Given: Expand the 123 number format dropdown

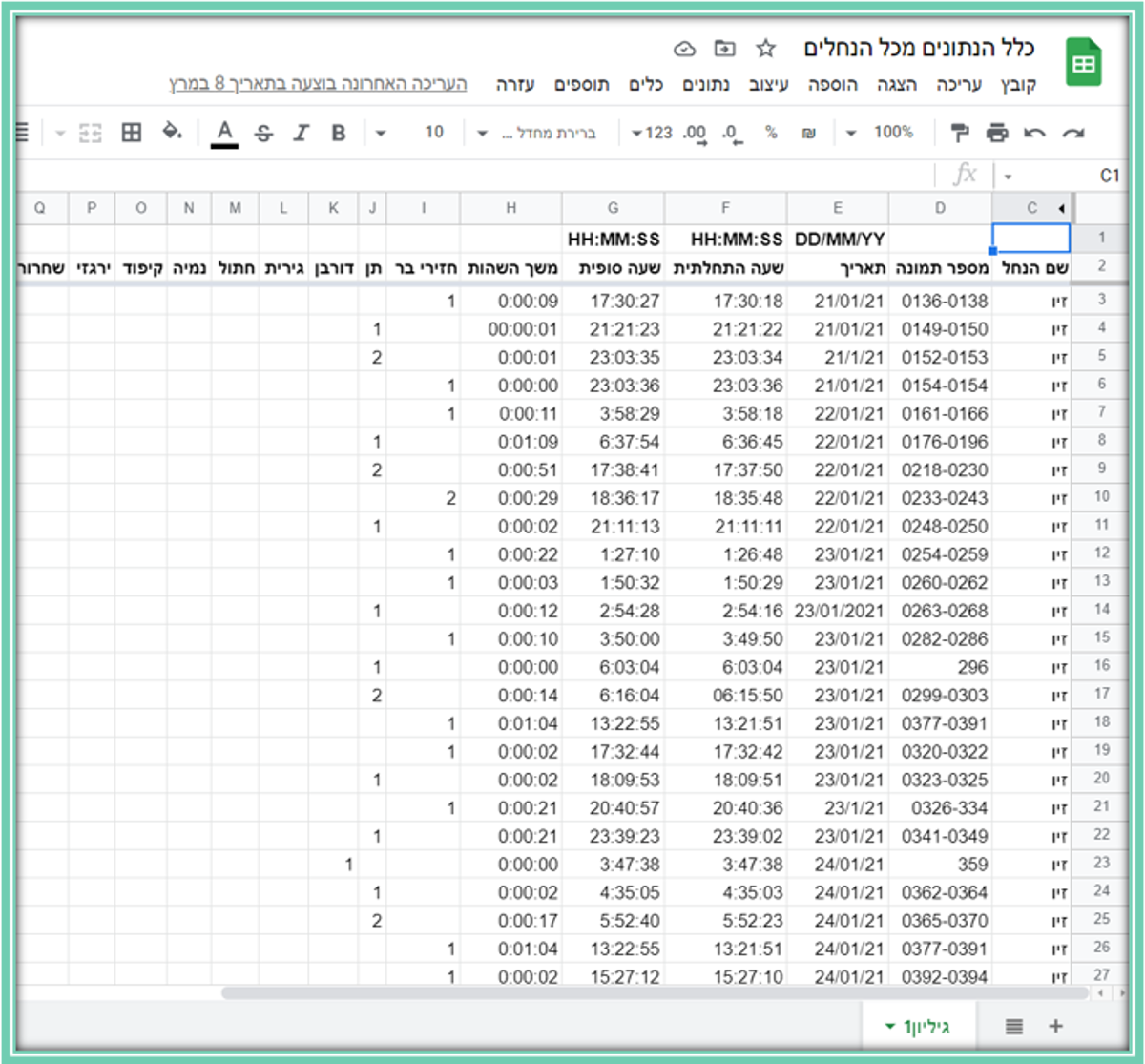Looking at the screenshot, I should point(652,133).
